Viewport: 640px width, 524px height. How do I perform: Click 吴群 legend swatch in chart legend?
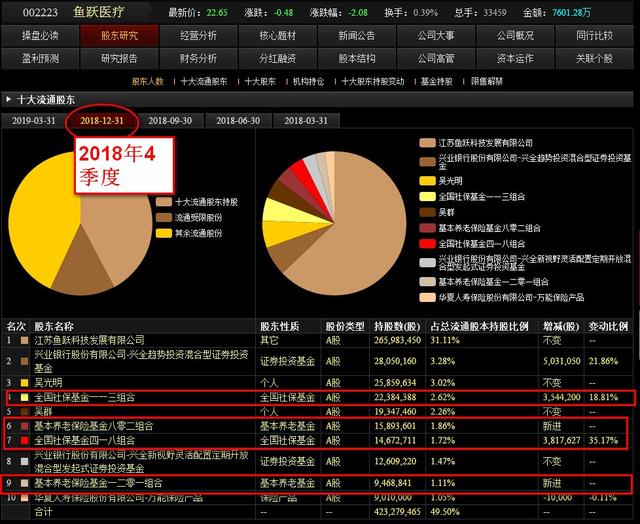427,212
